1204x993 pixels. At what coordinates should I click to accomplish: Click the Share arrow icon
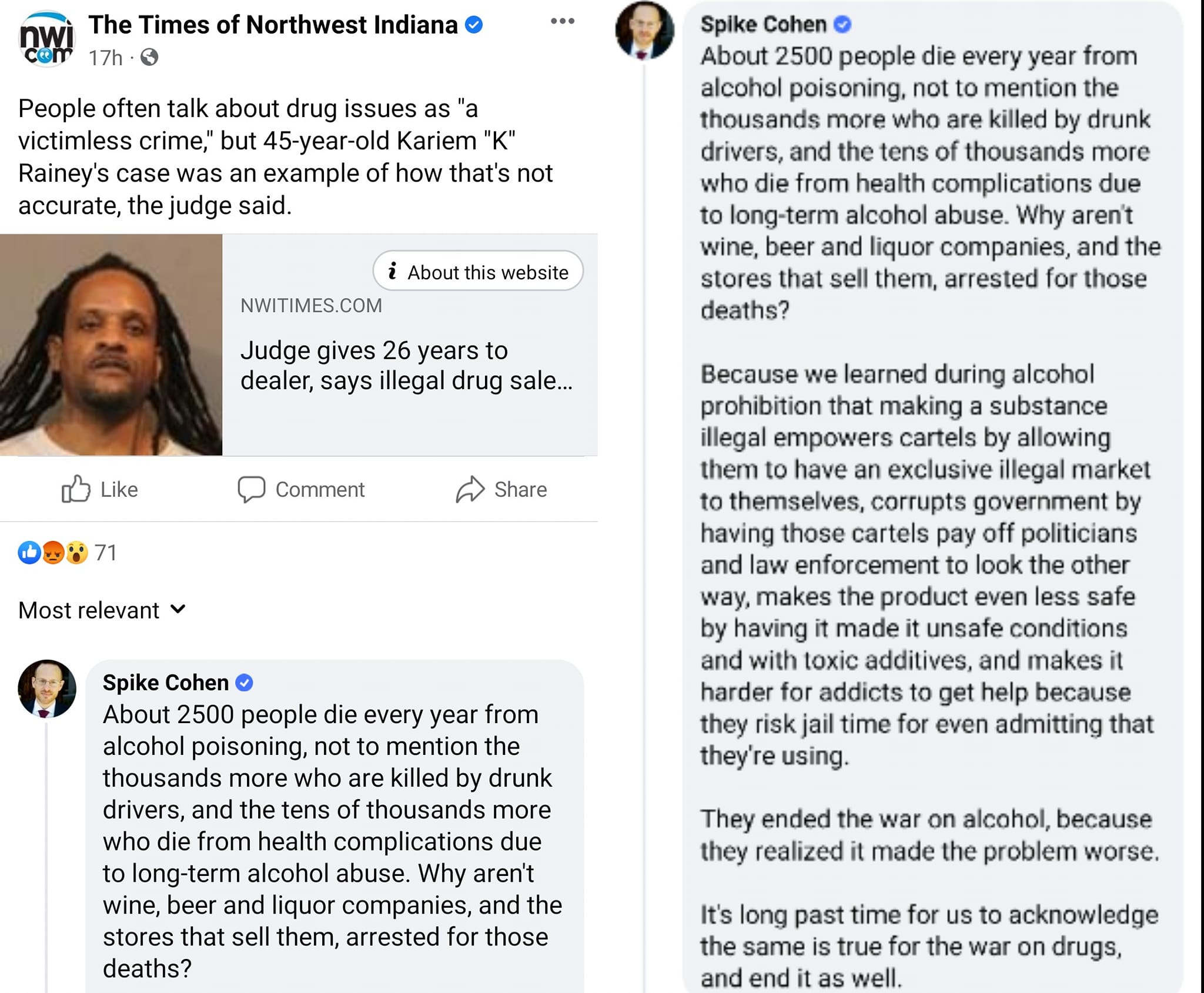[470, 489]
